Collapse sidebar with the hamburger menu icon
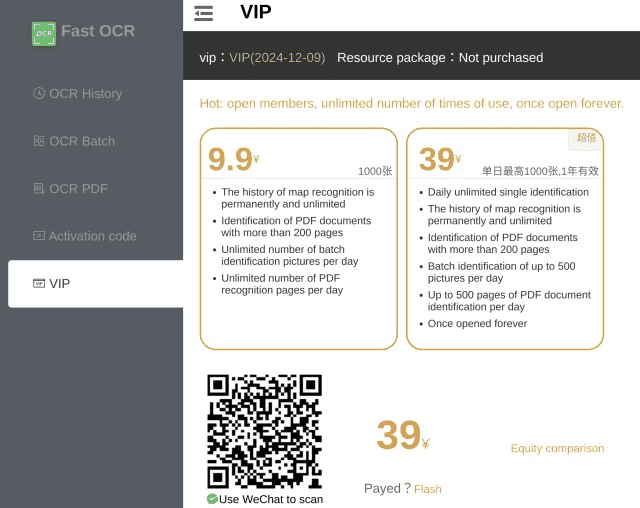Image resolution: width=640 pixels, height=508 pixels. pos(203,13)
